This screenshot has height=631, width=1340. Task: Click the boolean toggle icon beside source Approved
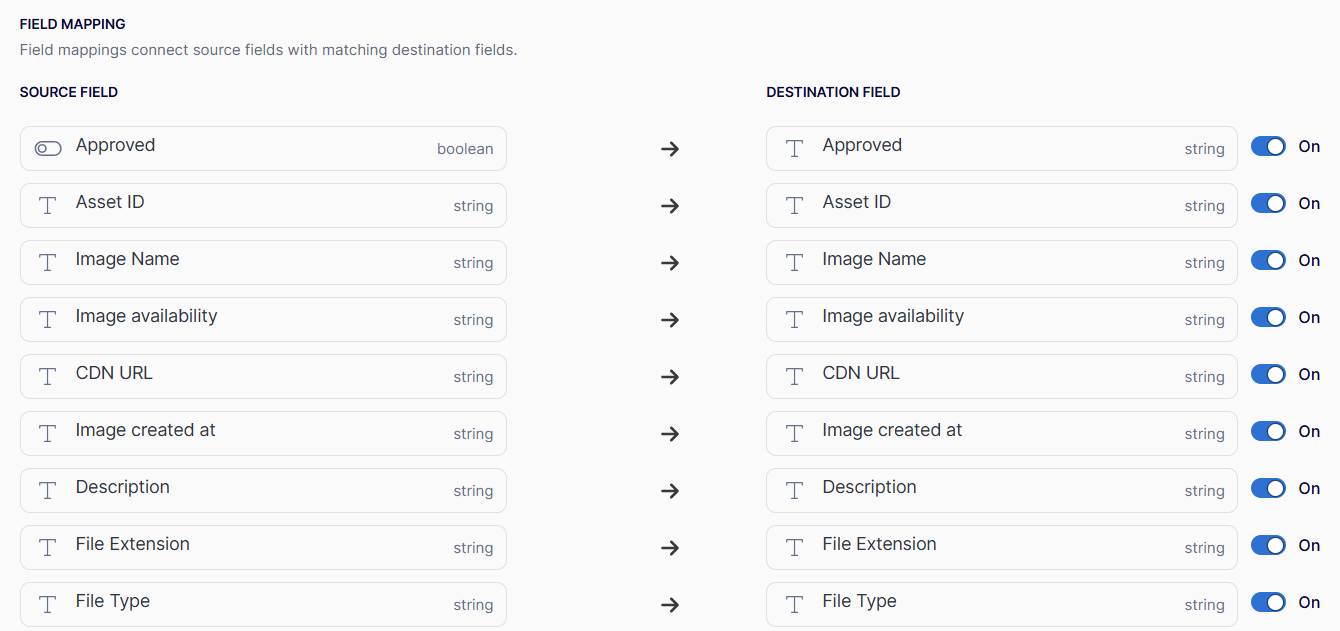pos(48,148)
